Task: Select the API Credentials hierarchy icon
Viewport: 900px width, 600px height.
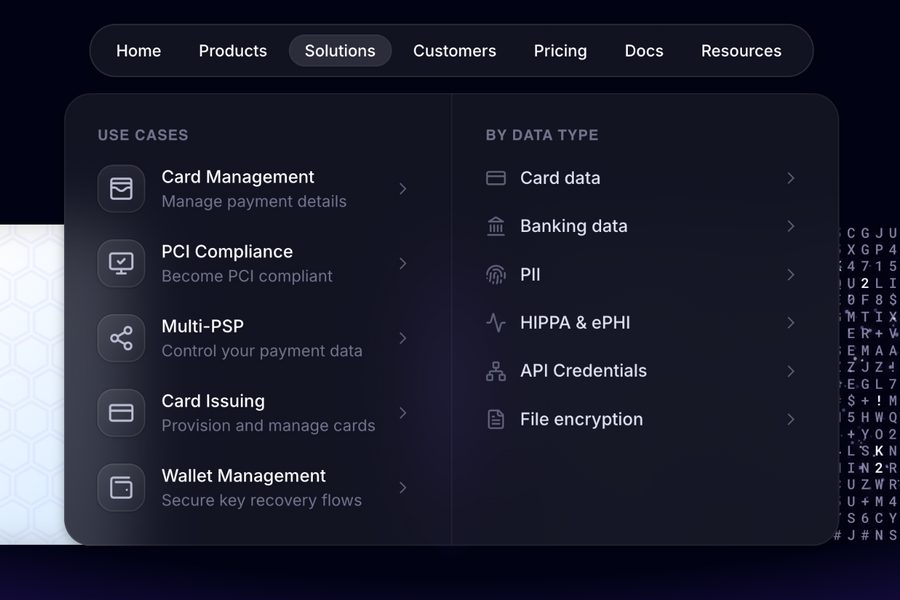Action: click(495, 370)
